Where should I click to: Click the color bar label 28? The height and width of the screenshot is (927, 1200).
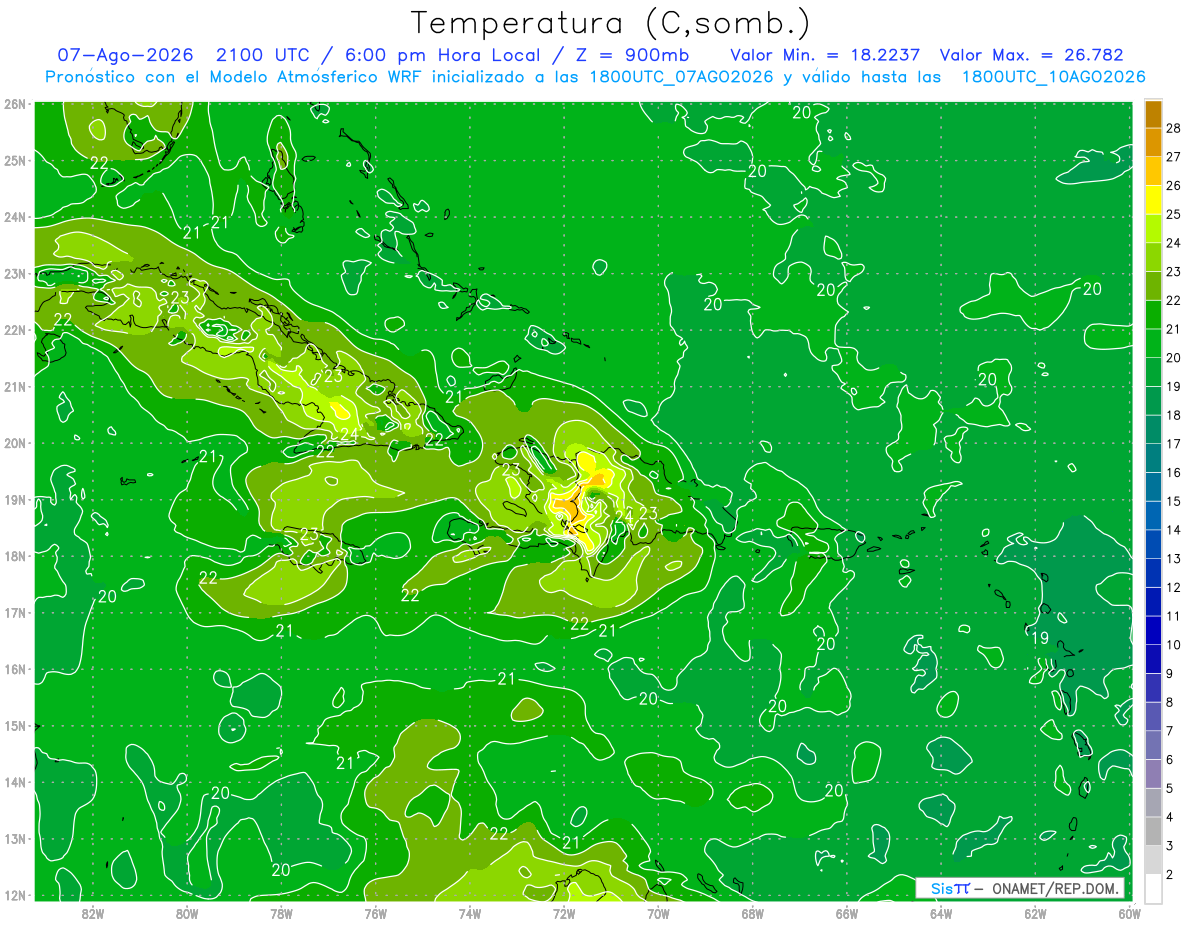point(1173,127)
